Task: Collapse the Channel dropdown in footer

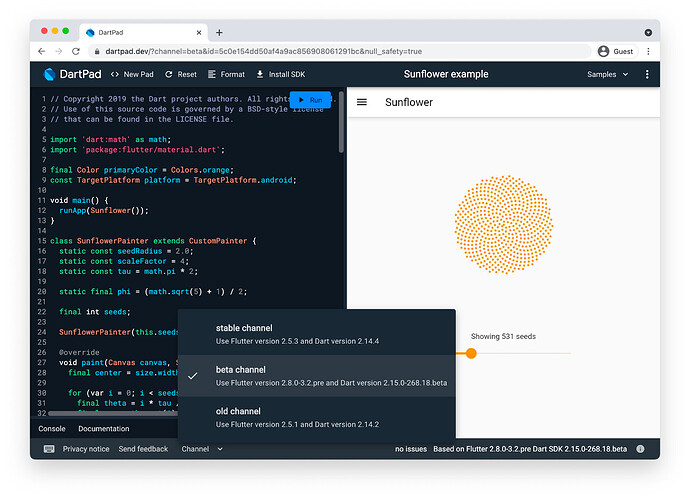Action: pos(201,449)
